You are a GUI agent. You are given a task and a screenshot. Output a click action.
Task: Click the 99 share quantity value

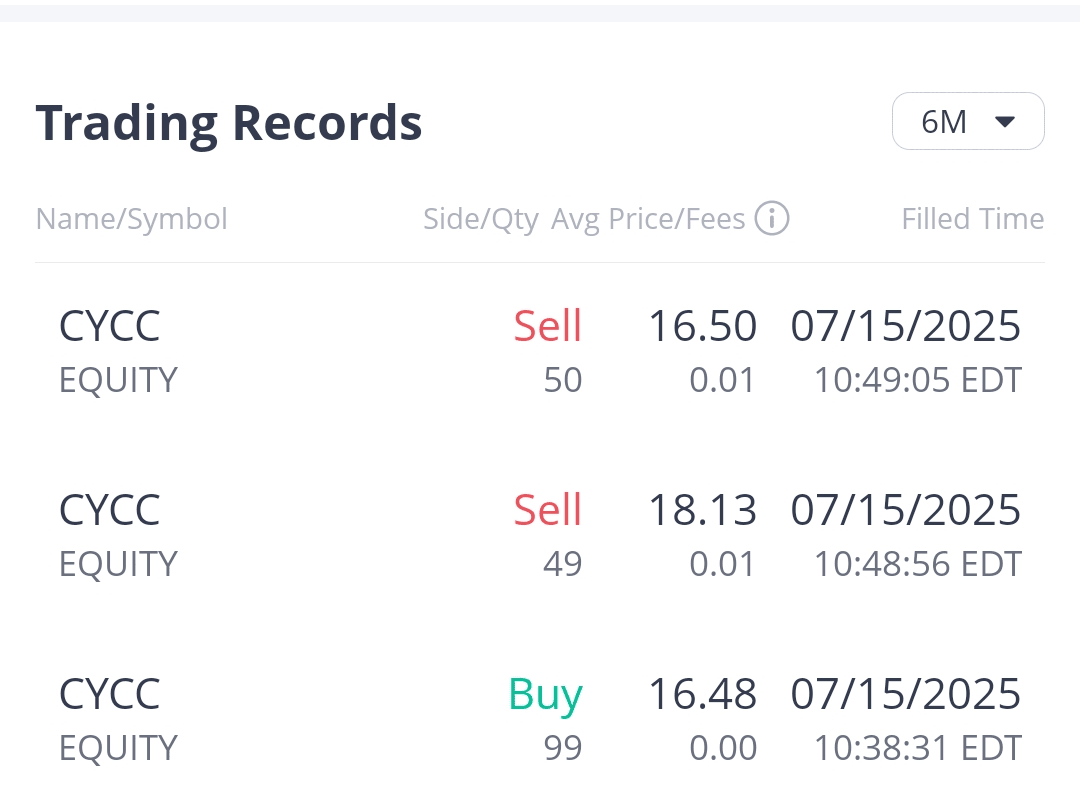pos(562,748)
